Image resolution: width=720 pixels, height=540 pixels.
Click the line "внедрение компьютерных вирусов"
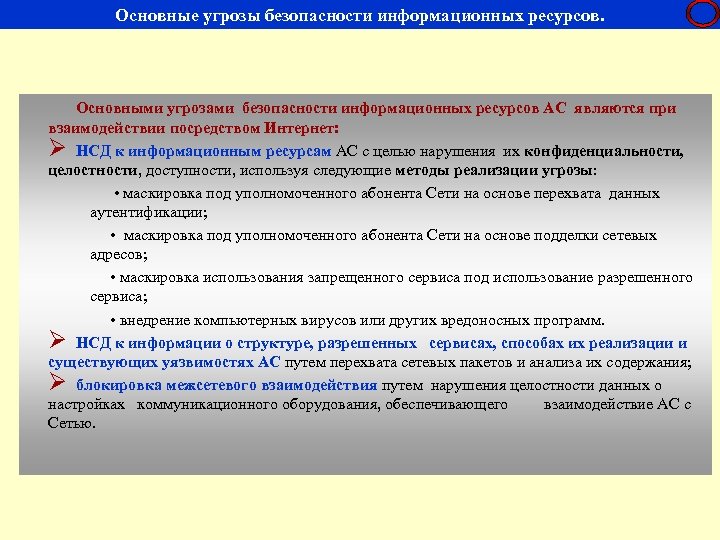(358, 320)
